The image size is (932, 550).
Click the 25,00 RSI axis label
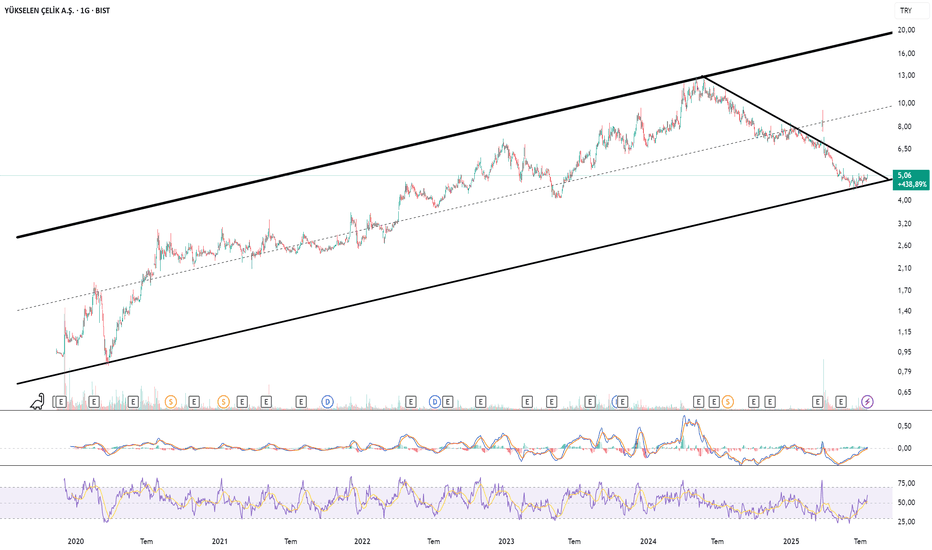(906, 522)
